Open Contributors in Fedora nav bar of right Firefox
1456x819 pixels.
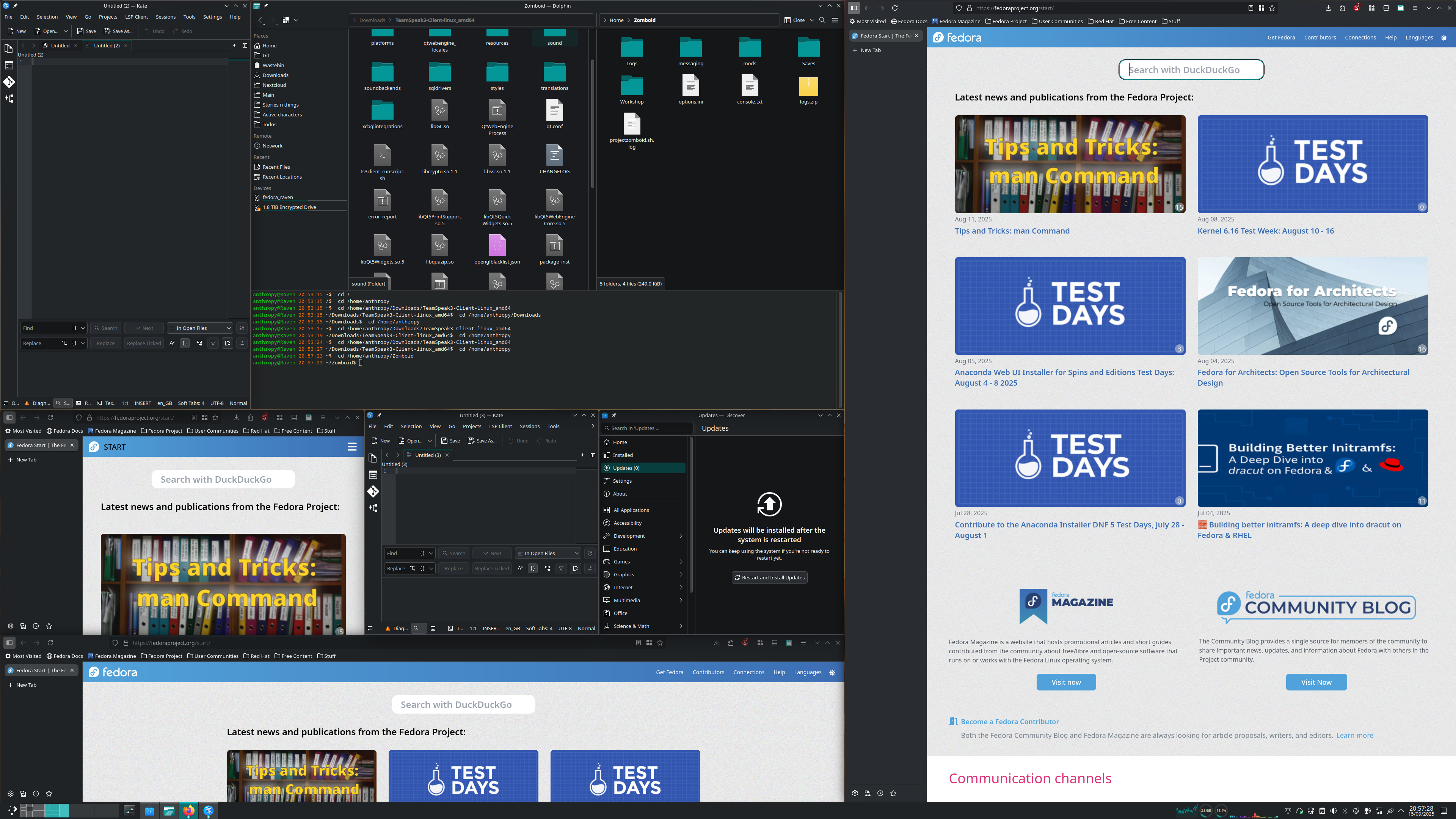(1320, 37)
